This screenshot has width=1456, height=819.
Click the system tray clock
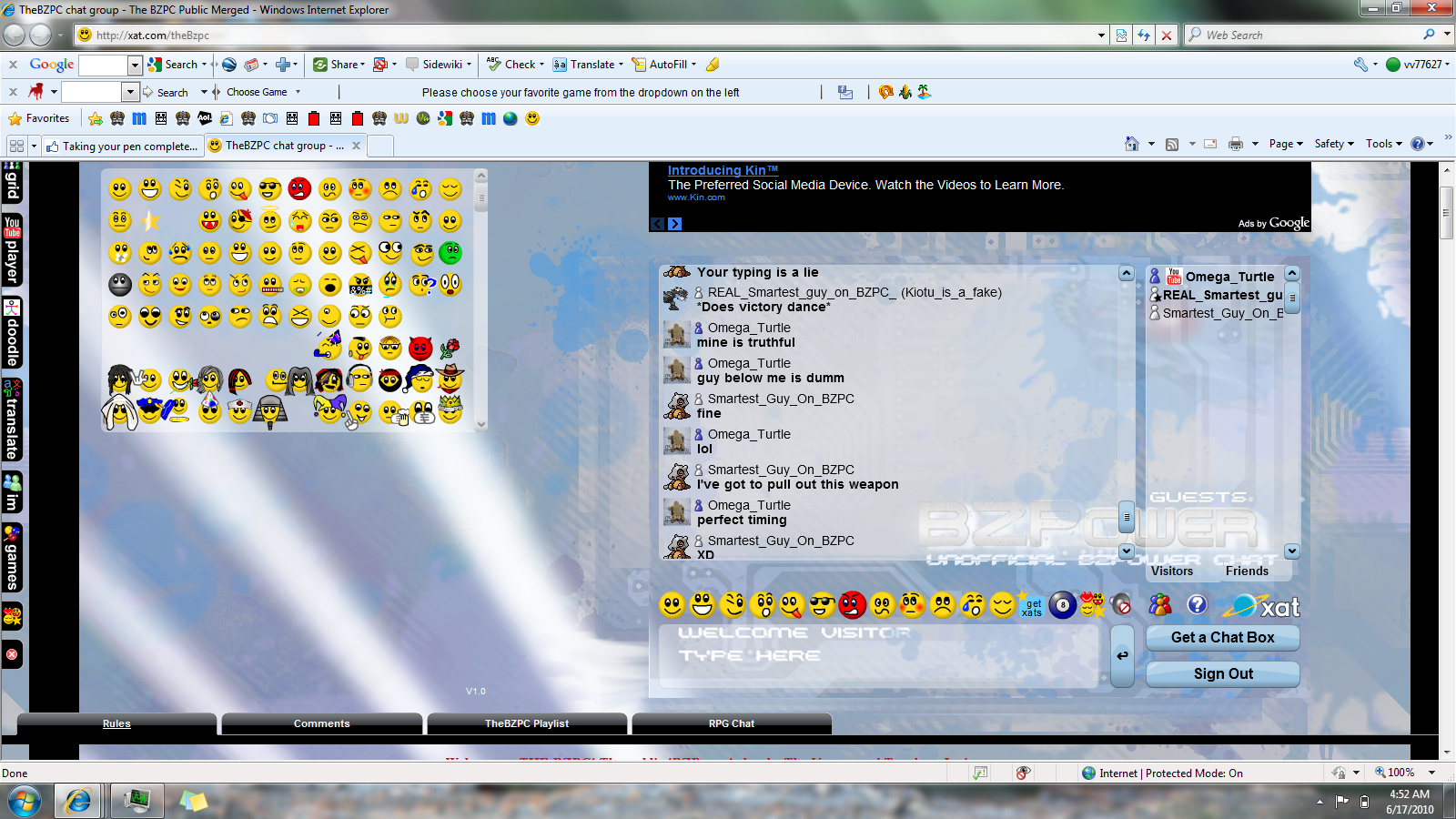[x=1410, y=802]
